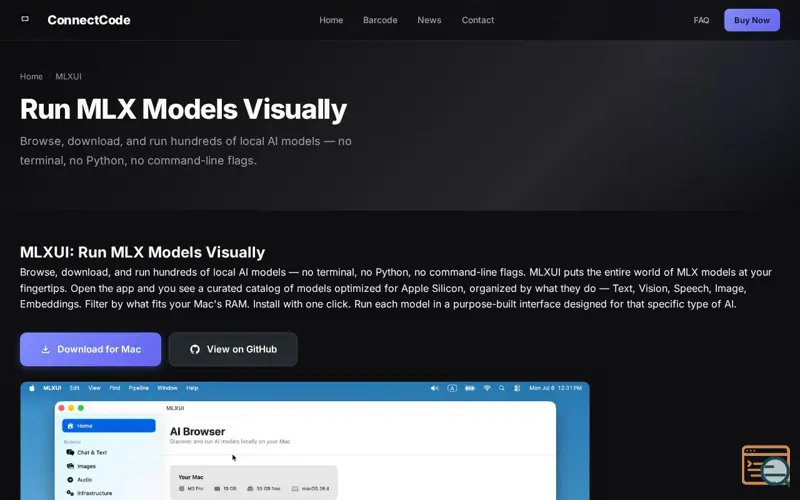The width and height of the screenshot is (800, 500).
Task: Click the photos icon beside Images
Action: tap(70, 466)
